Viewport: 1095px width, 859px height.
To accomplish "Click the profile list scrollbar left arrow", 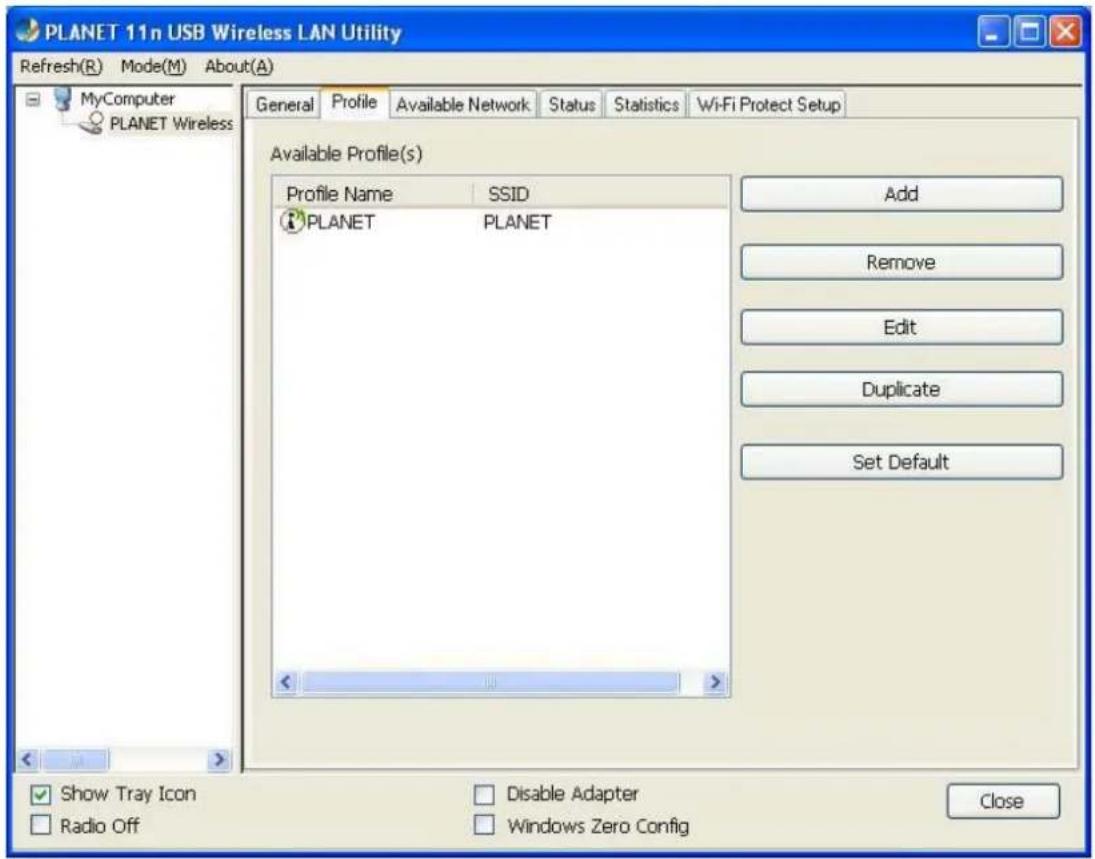I will 286,682.
